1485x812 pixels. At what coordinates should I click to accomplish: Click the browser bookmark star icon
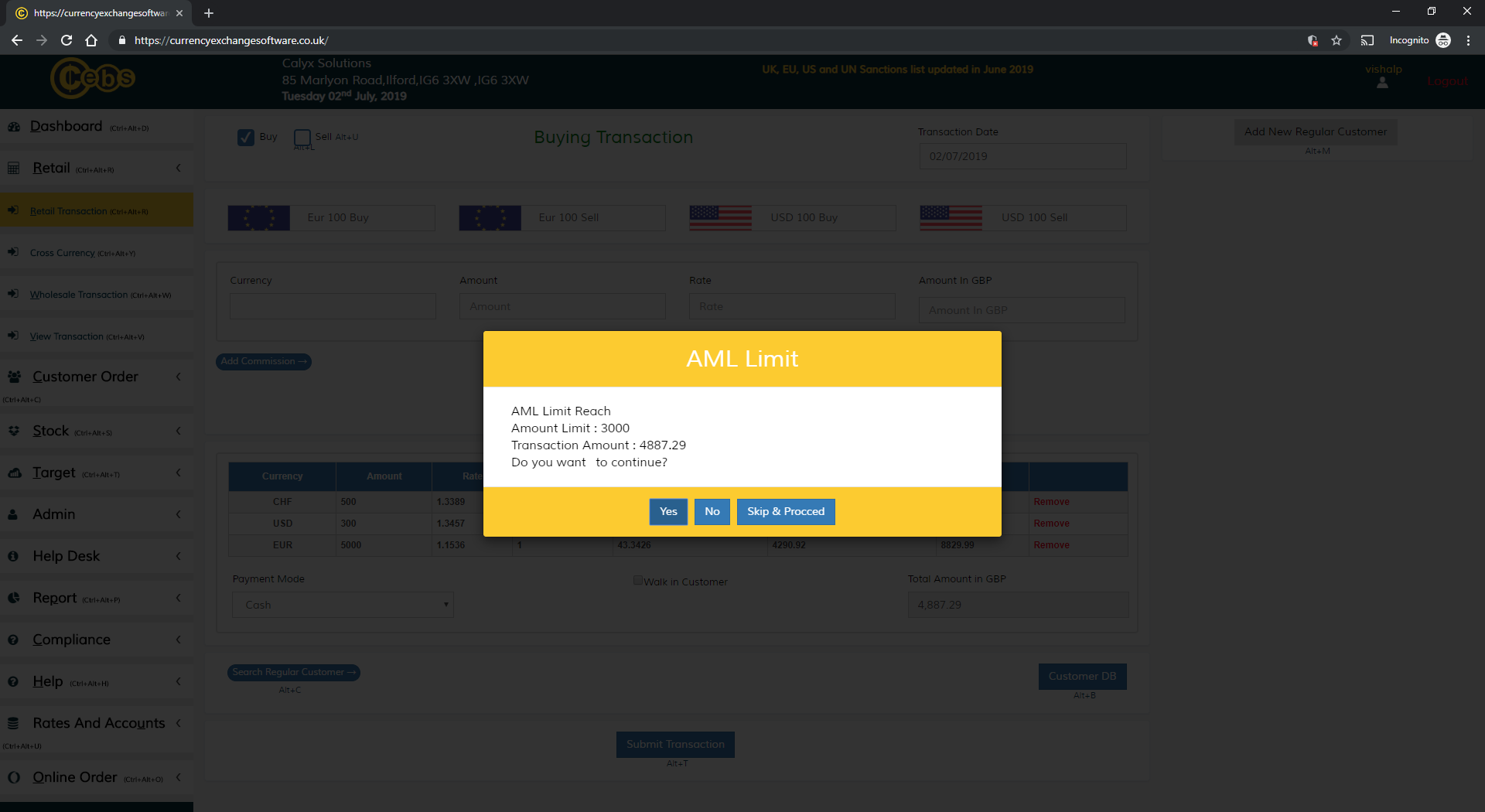[x=1336, y=40]
